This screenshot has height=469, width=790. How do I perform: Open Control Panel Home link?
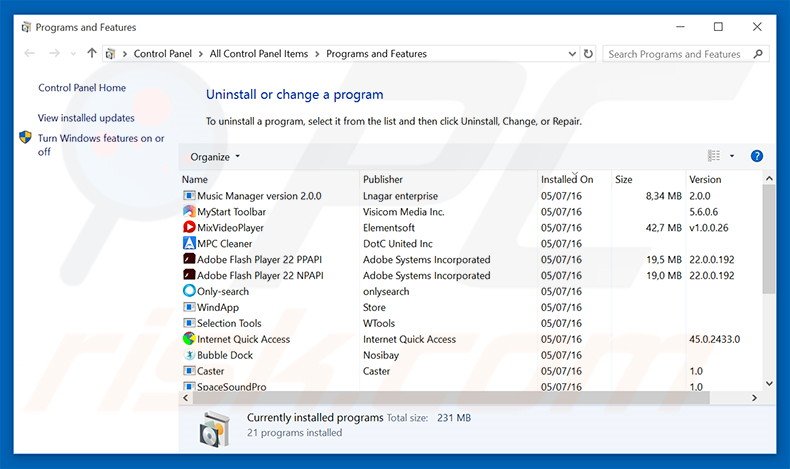tap(82, 88)
